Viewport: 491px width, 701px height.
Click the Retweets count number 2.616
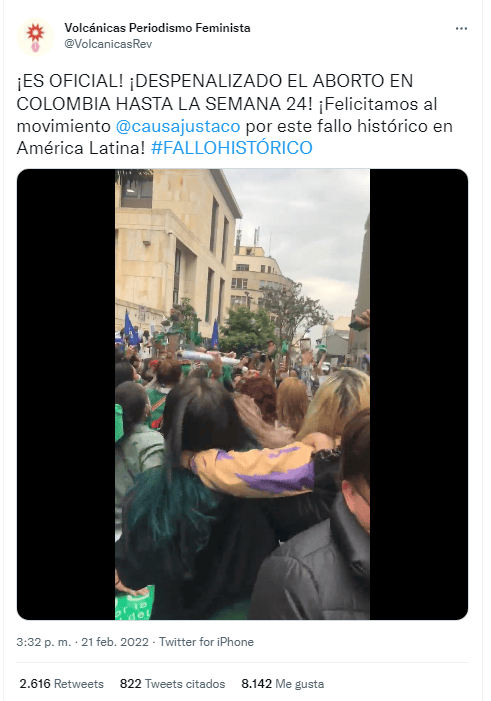(35, 684)
